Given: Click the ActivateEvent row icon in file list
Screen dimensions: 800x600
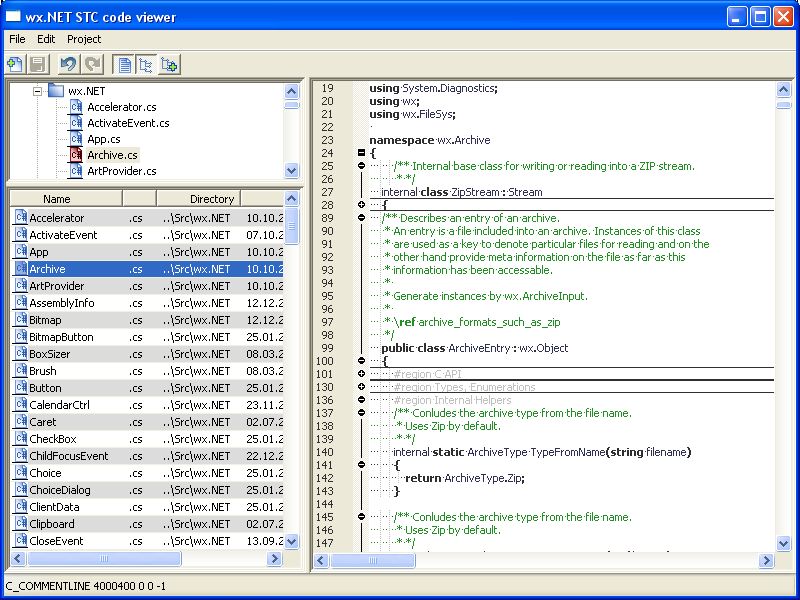Looking at the screenshot, I should [x=21, y=234].
